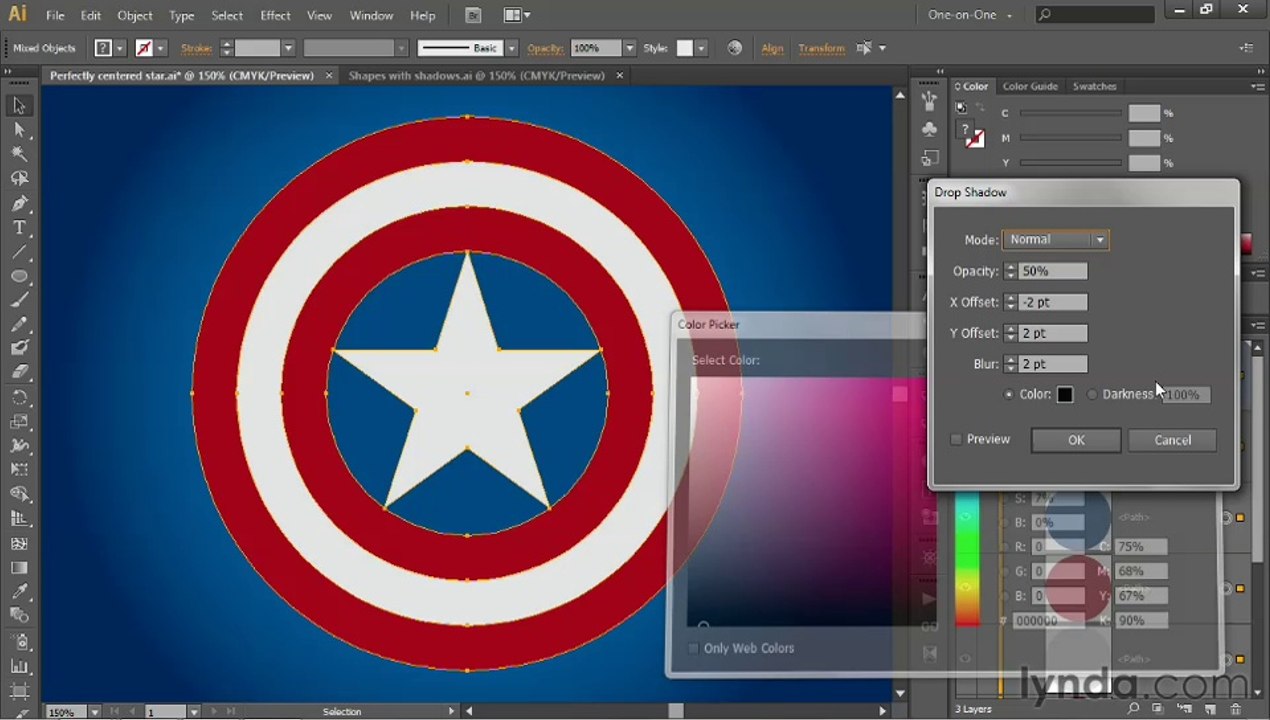The height and width of the screenshot is (720, 1270).
Task: Select the Eraser tool
Action: (x=19, y=373)
